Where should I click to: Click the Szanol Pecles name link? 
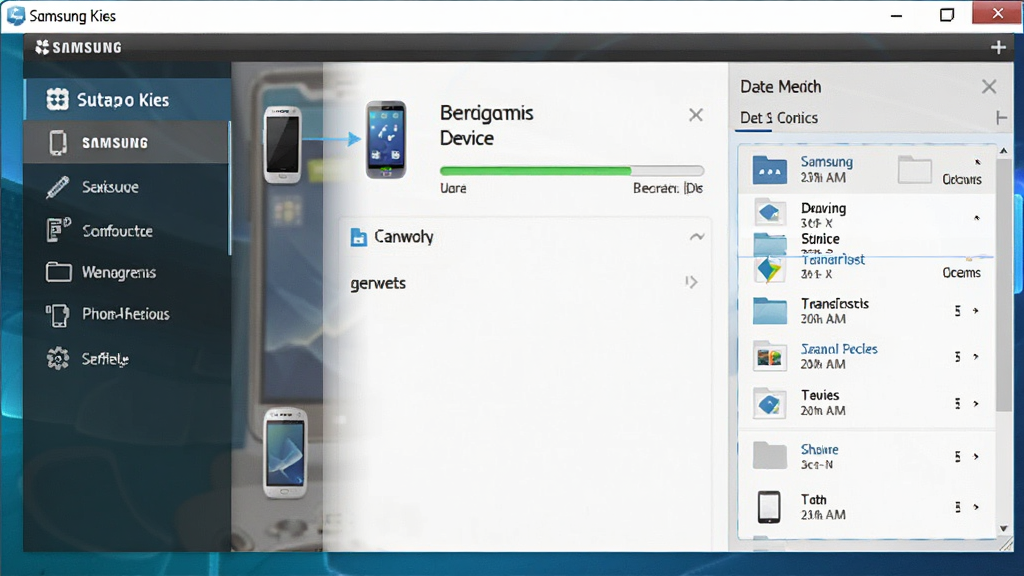point(839,349)
